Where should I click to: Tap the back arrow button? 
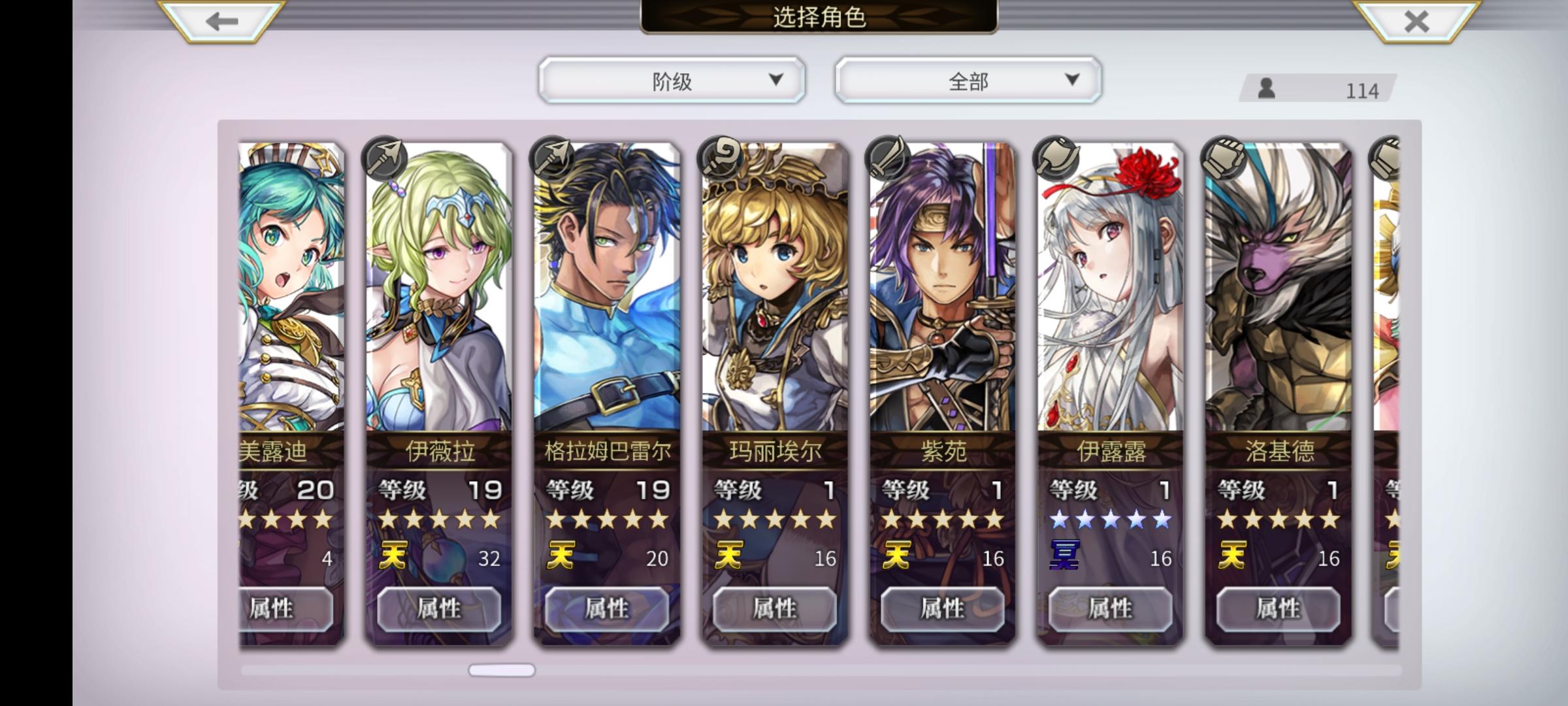[221, 21]
